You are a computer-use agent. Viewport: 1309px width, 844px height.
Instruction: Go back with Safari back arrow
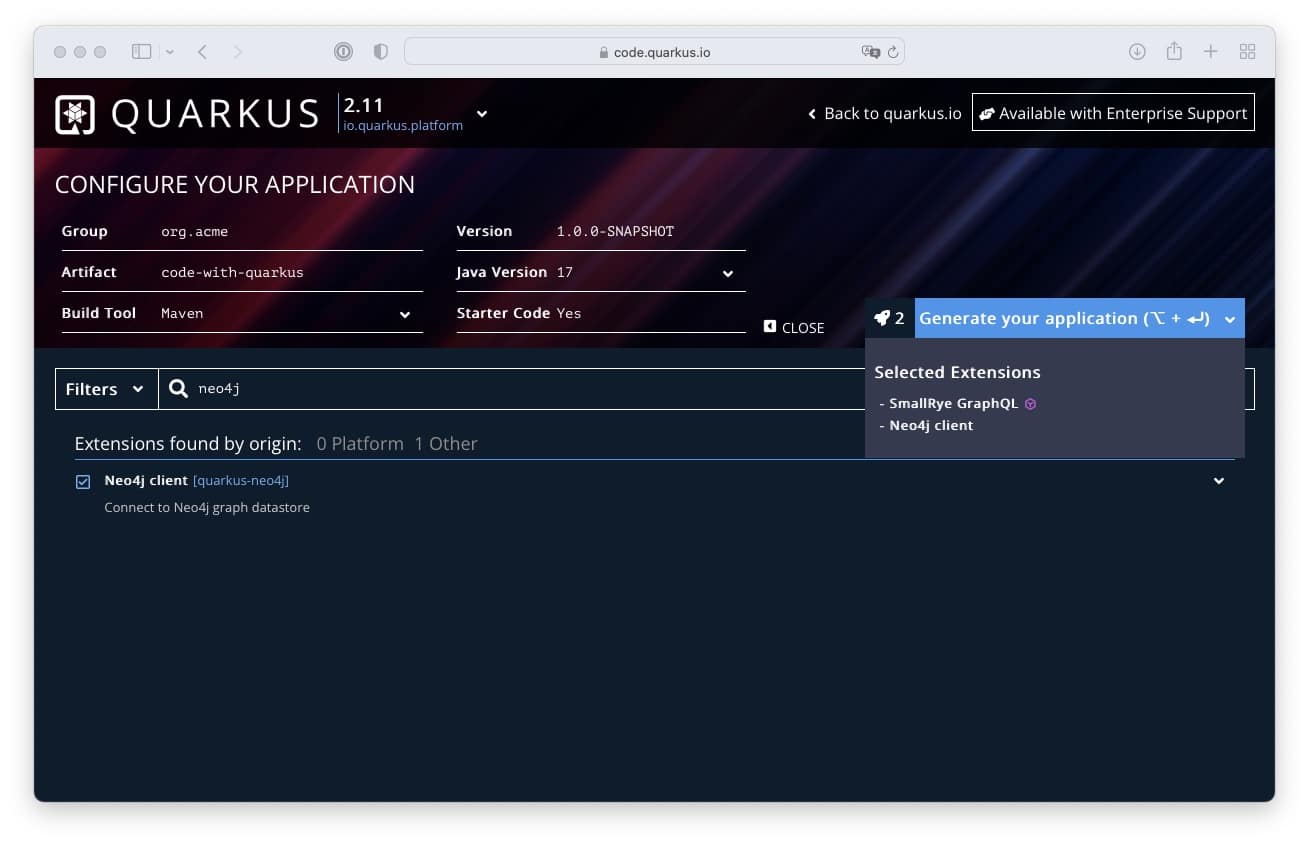pyautogui.click(x=202, y=51)
